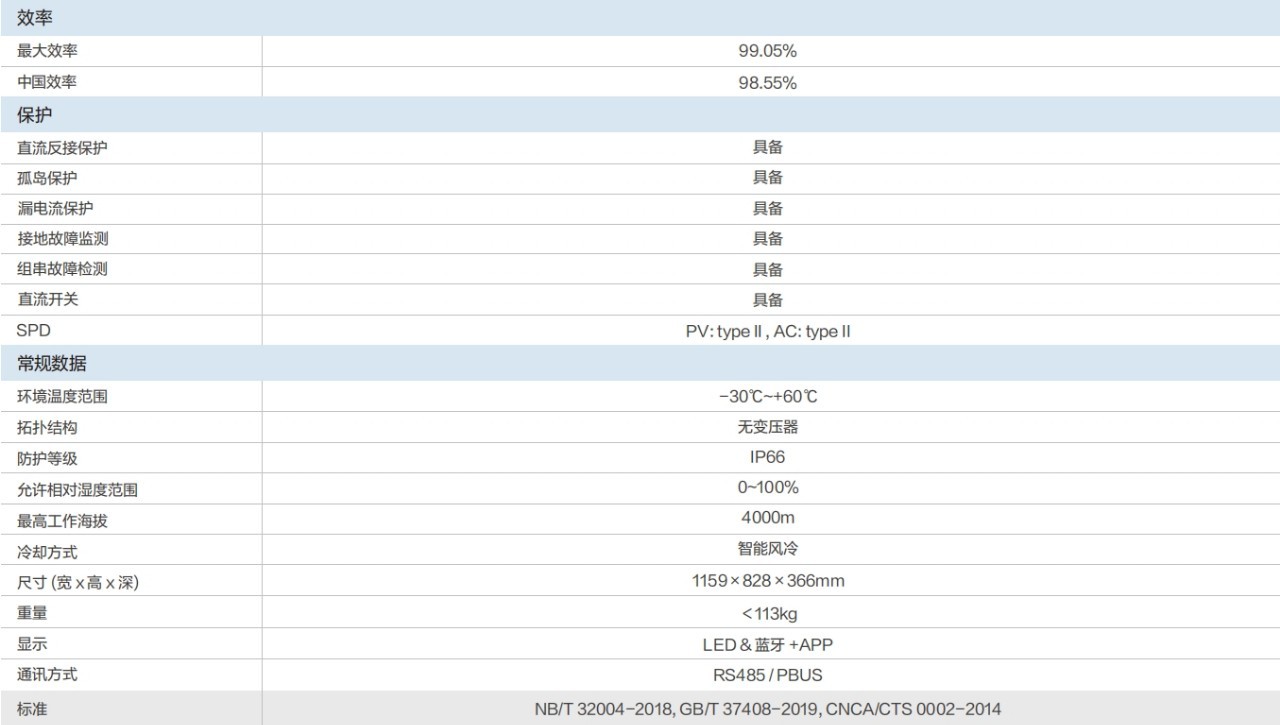Click 具备 in the 组串故障检测 row
Viewport: 1280px width, 725px height.
point(767,269)
